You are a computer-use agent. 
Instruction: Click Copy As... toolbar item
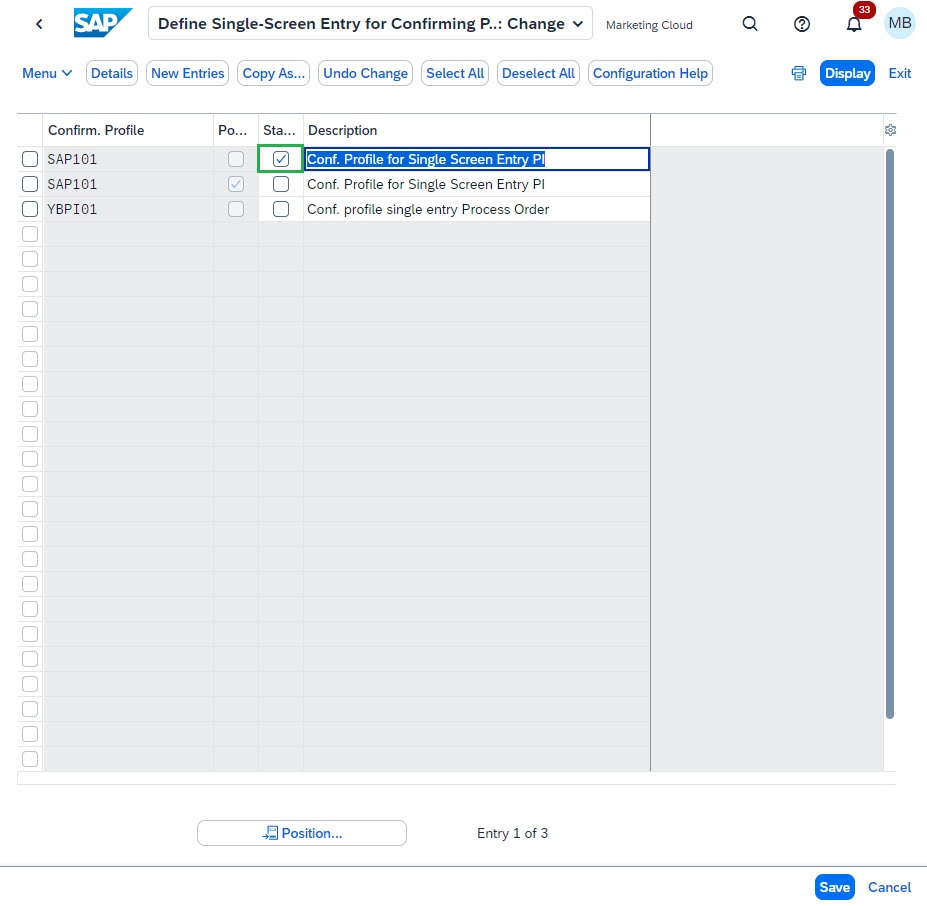pyautogui.click(x=274, y=73)
